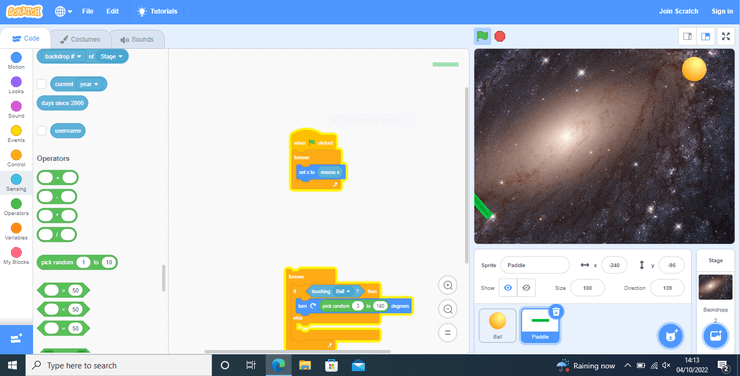
Task: Select the Ball sprite thumbnail
Action: [497, 325]
